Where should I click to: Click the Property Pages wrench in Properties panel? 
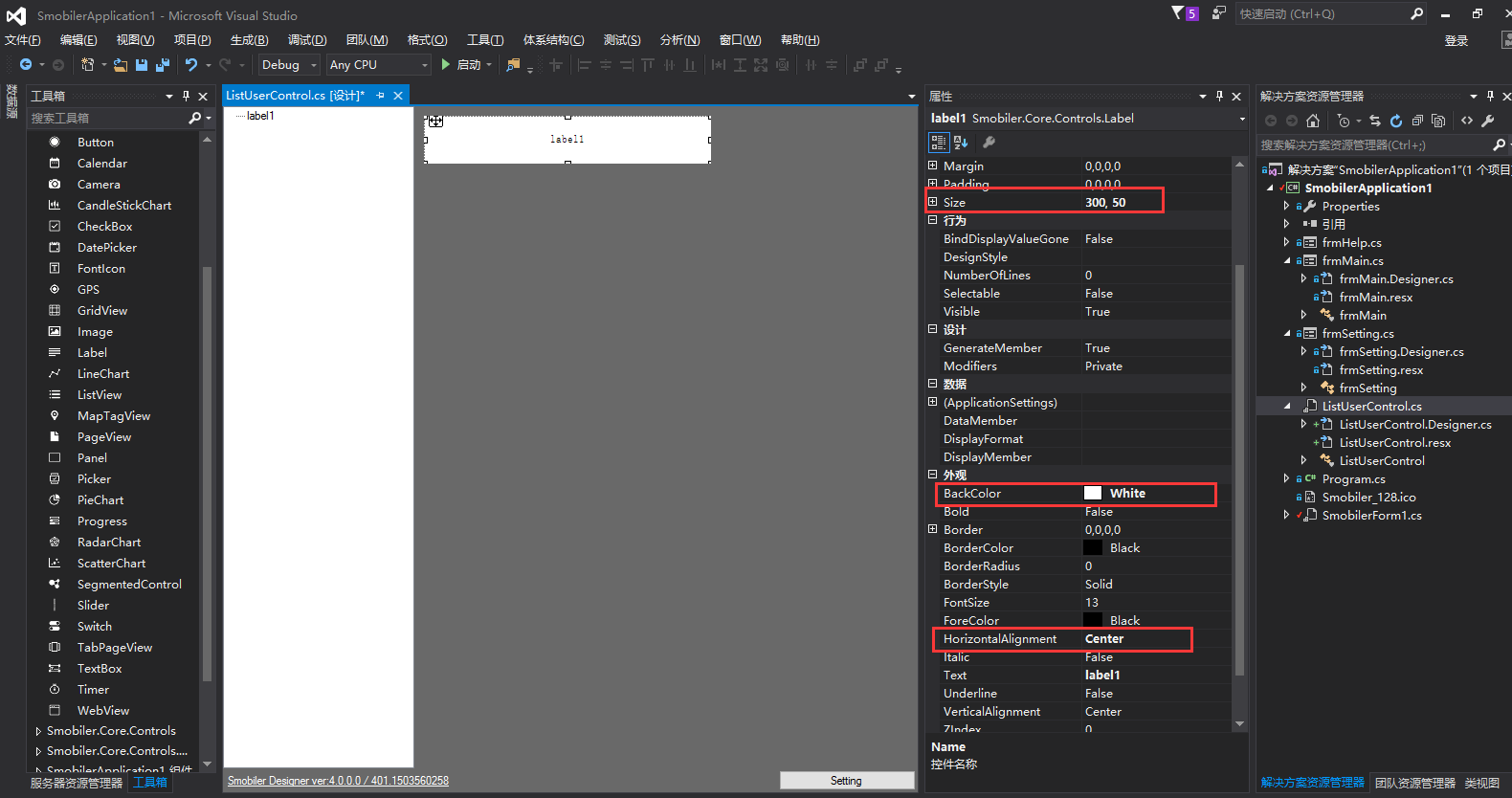pyautogui.click(x=989, y=143)
